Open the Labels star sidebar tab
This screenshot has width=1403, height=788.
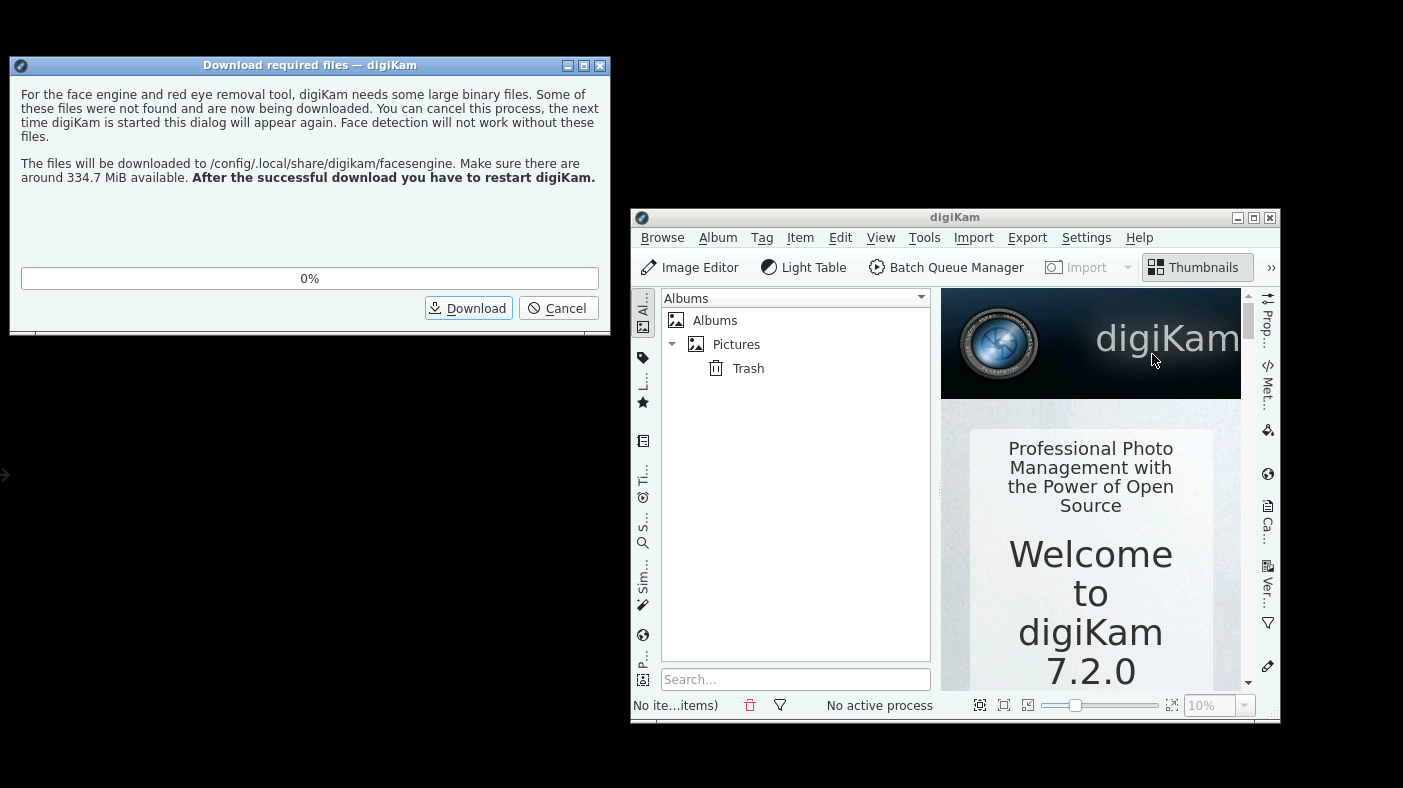click(643, 392)
